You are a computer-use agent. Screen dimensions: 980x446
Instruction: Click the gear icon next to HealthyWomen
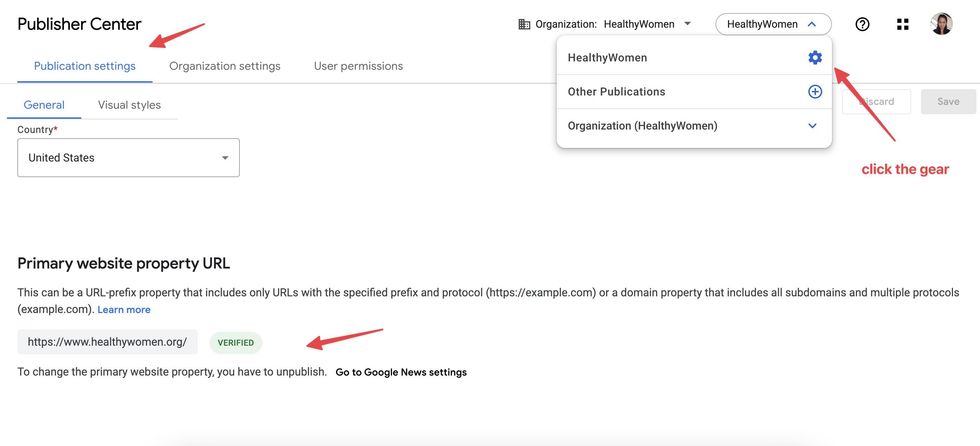tap(814, 57)
